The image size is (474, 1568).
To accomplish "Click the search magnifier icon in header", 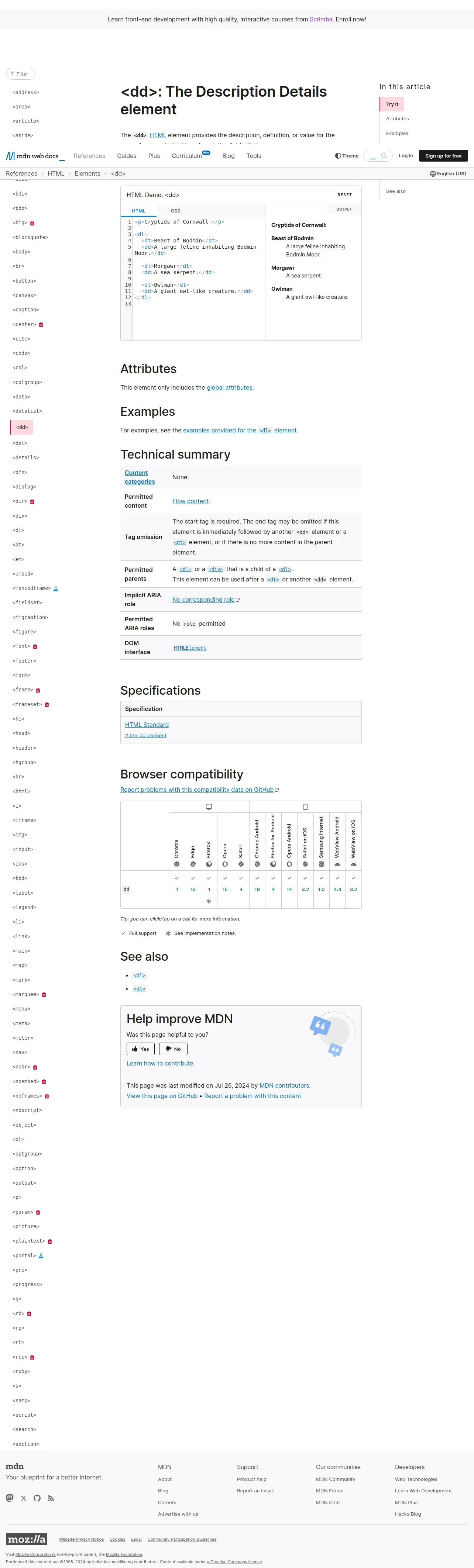I will [384, 156].
